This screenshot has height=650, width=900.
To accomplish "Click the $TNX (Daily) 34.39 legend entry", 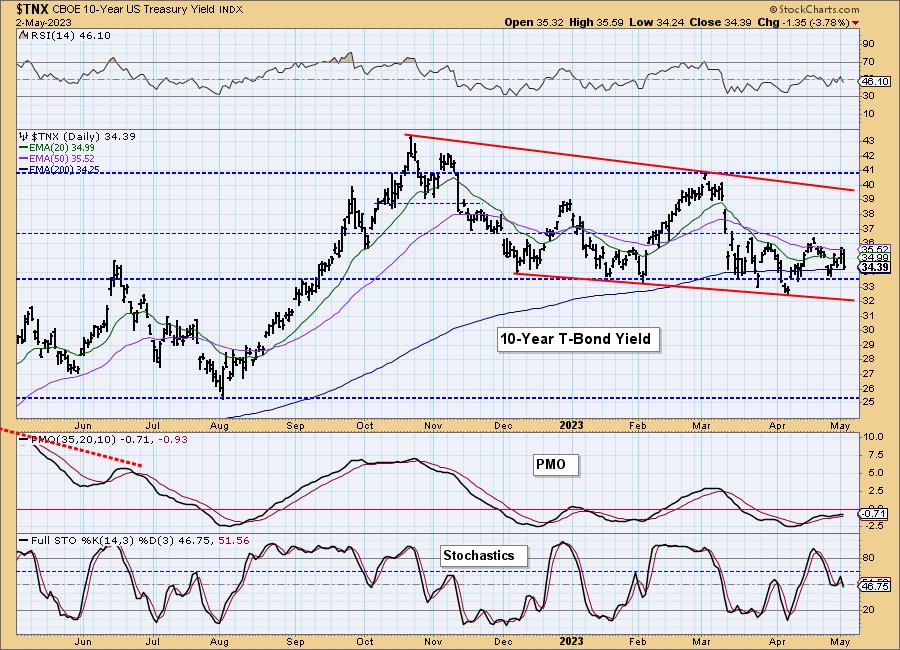I will (x=83, y=136).
